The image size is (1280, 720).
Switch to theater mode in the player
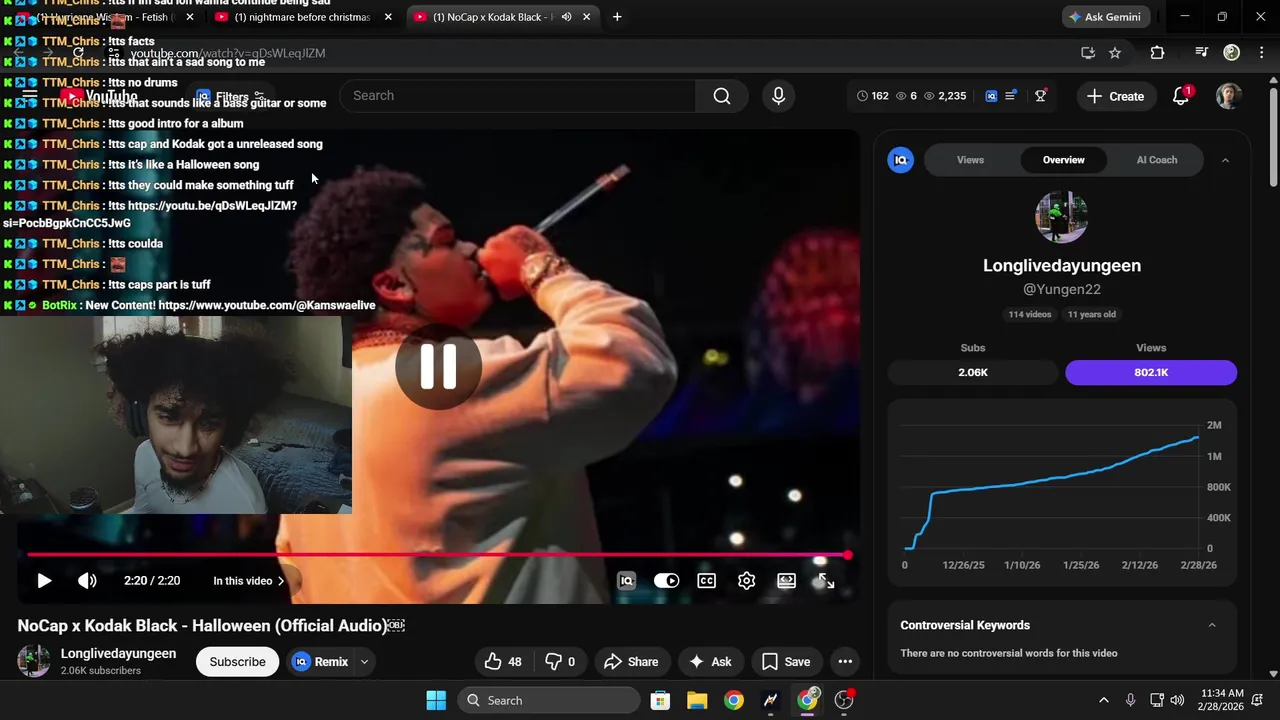[787, 581]
